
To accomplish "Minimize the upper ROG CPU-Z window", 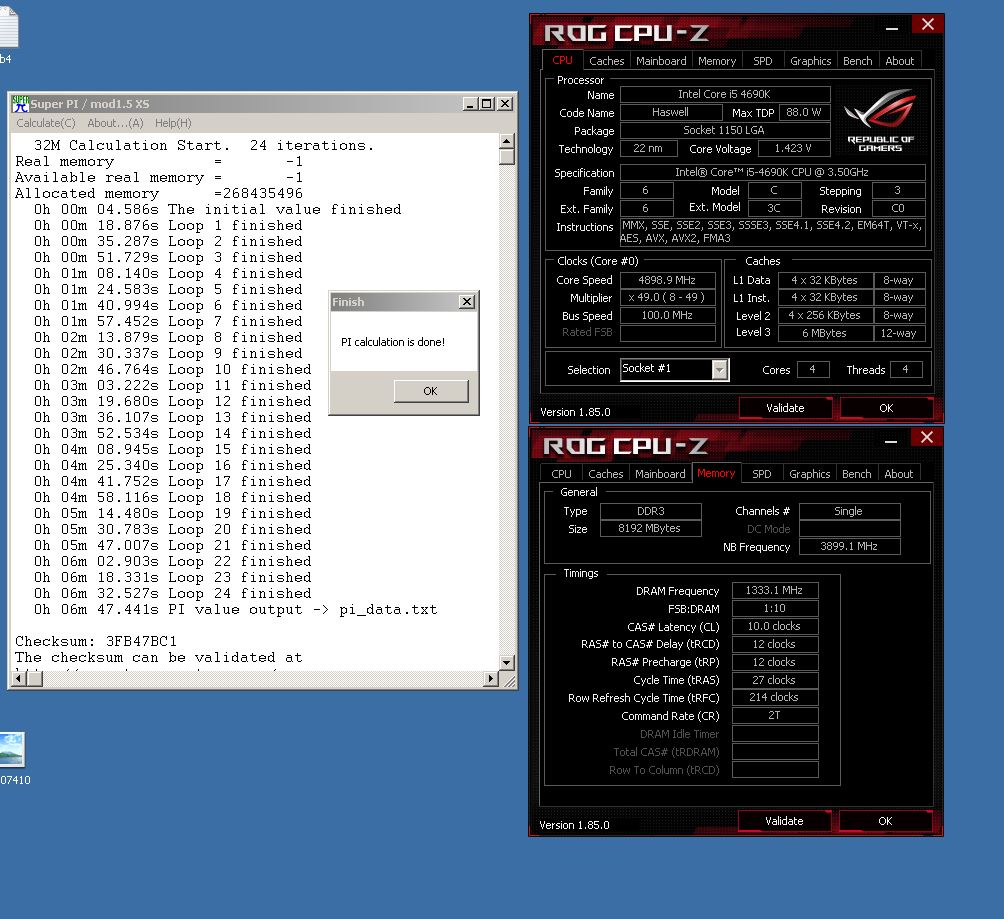I will [891, 28].
